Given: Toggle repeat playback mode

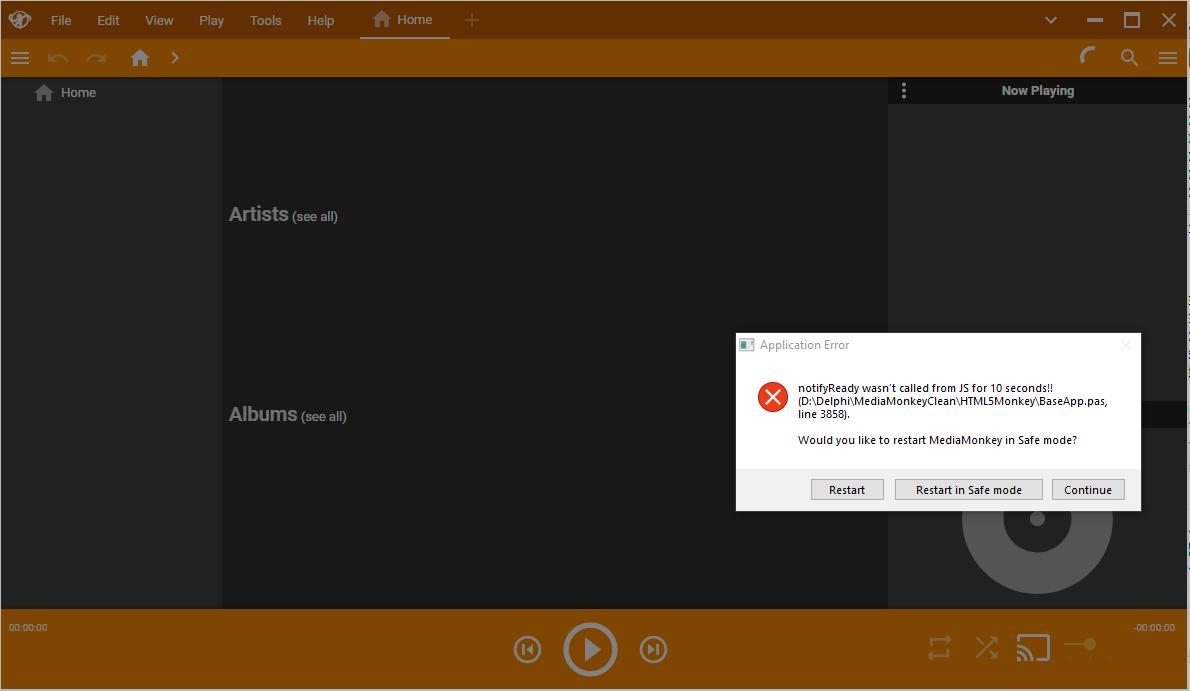Looking at the screenshot, I should (939, 648).
